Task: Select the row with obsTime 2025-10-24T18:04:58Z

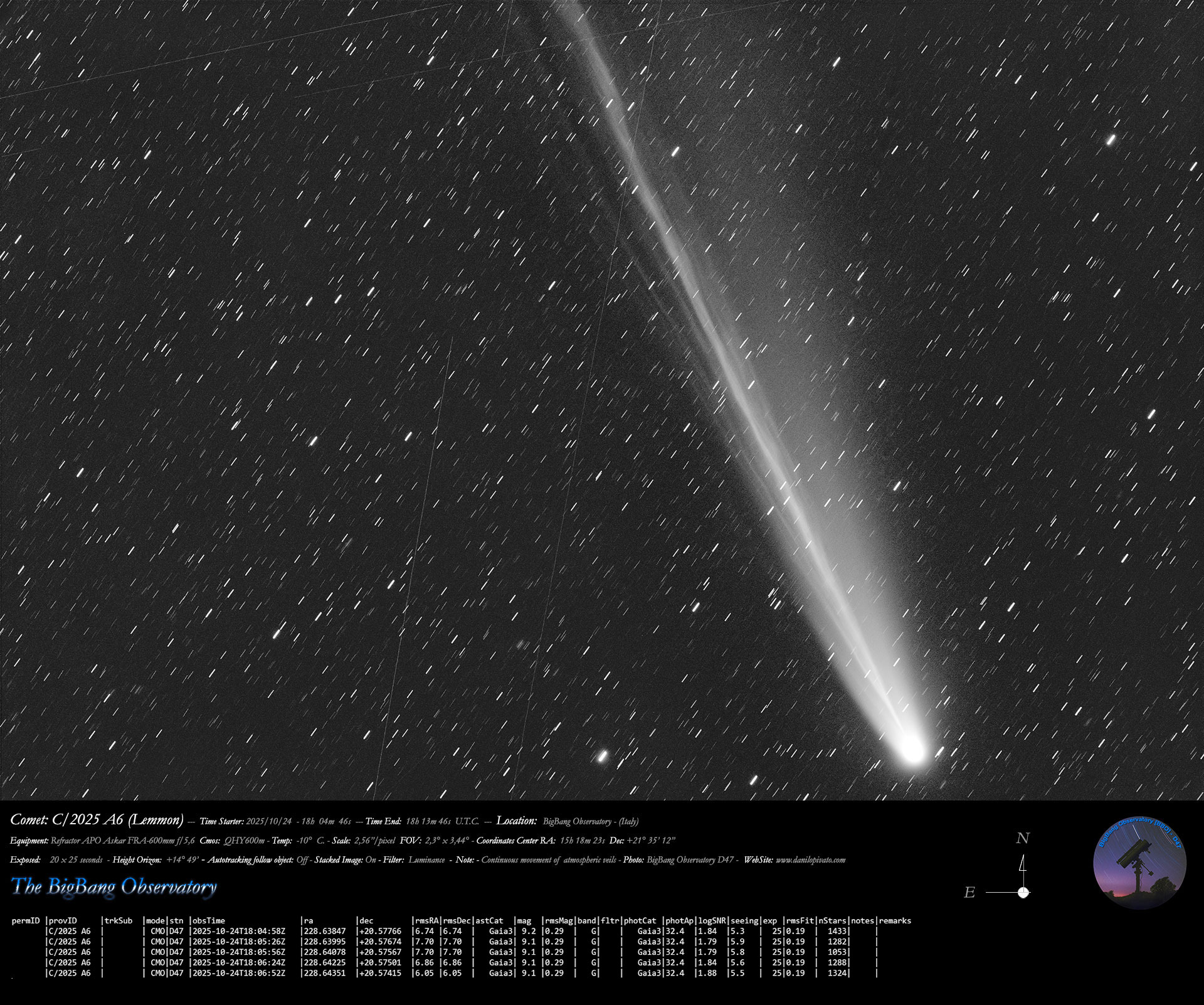Action: pyautogui.click(x=238, y=932)
